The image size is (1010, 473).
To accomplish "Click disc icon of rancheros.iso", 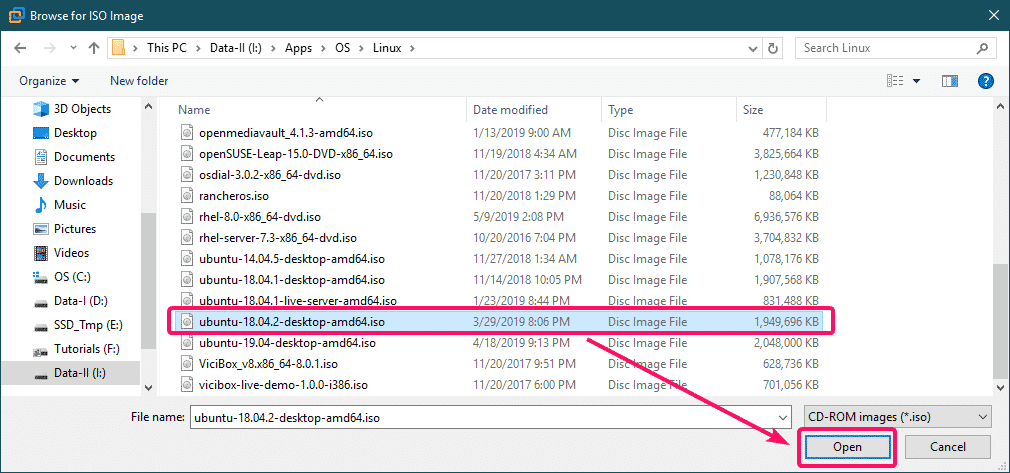I will (x=187, y=196).
